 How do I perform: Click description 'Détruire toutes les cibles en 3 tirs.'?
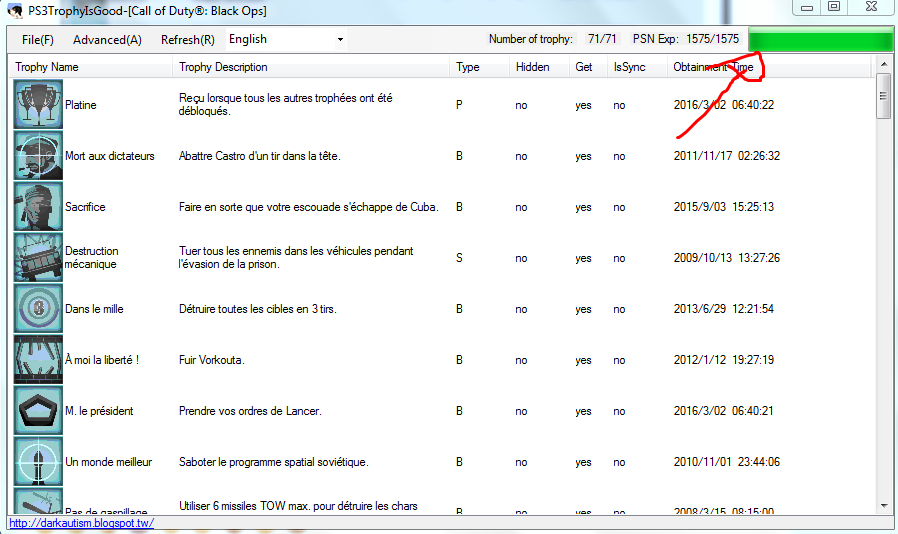pyautogui.click(x=258, y=309)
